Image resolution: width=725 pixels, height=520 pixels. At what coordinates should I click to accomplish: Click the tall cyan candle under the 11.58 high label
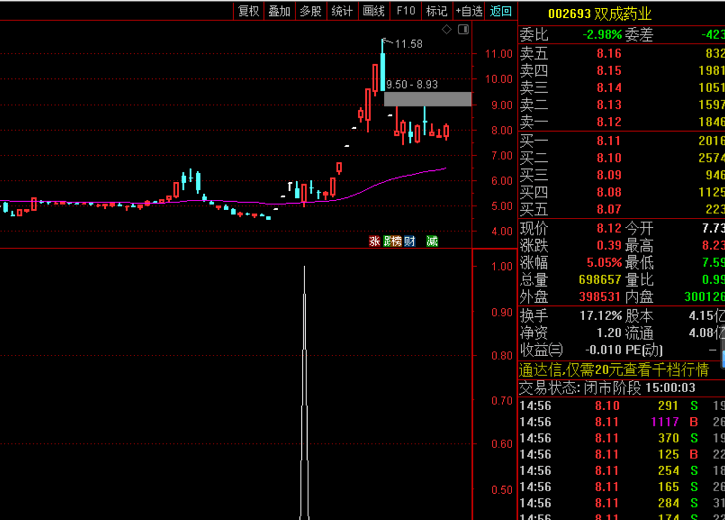[x=382, y=72]
